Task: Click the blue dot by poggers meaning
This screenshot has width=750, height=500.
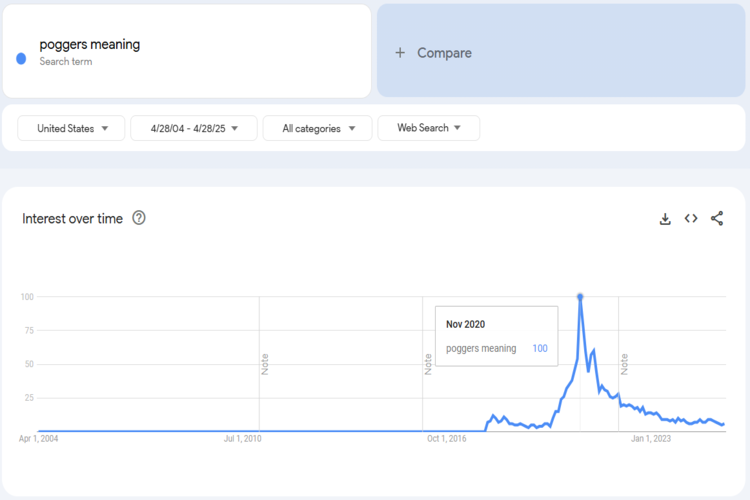Action: coord(21,59)
